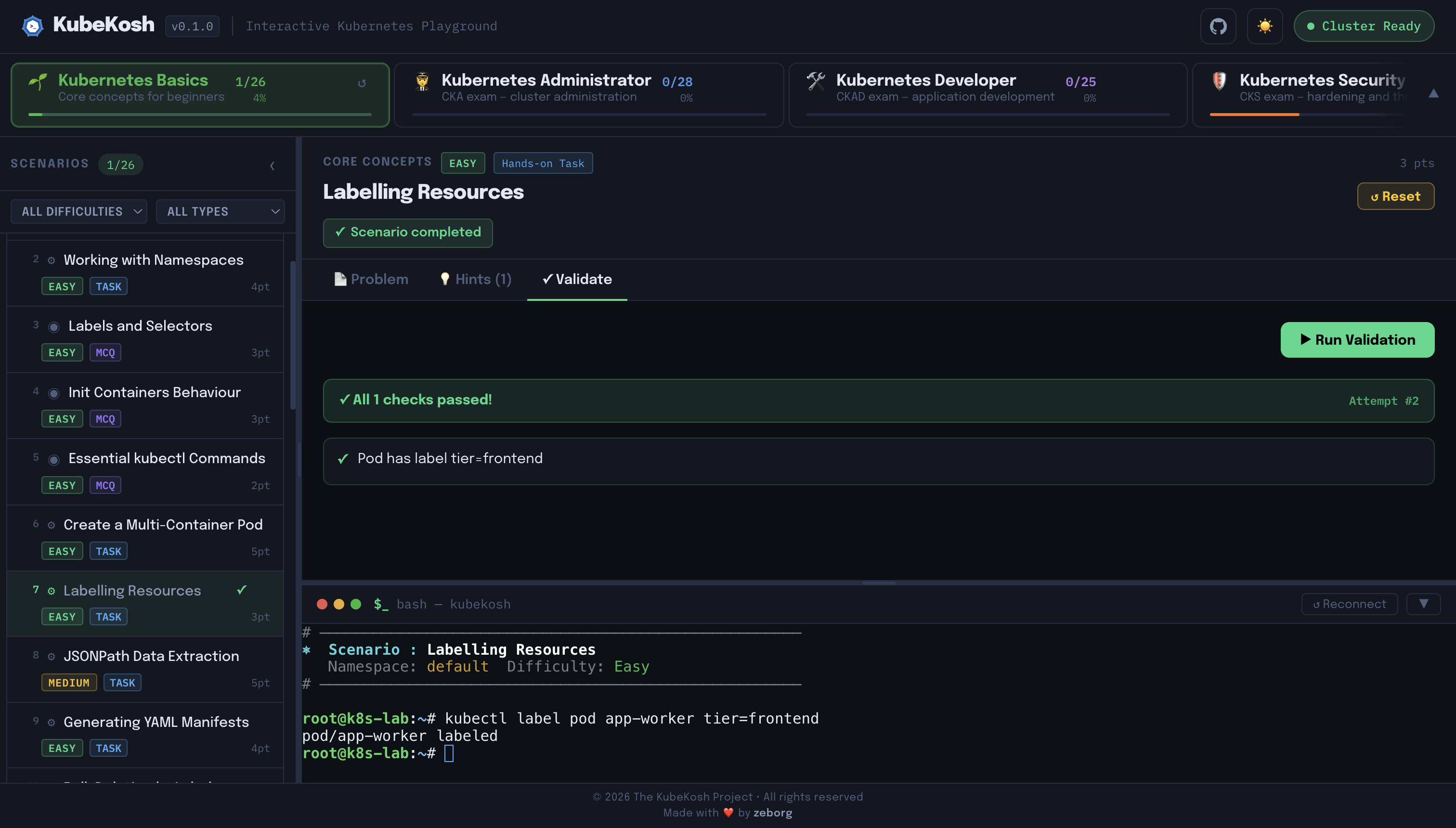1456x828 pixels.
Task: Click the gear icon beside sidebar Labelling Resources
Action: [51, 591]
